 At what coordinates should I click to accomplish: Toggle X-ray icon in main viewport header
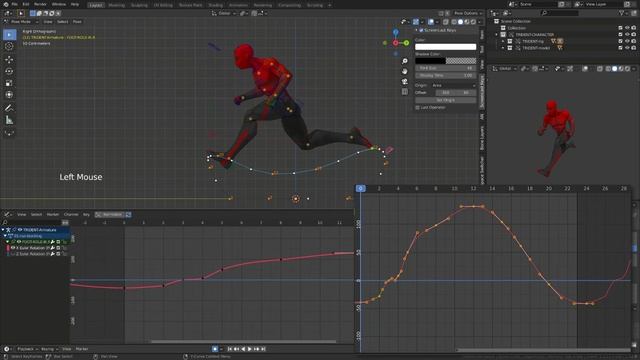click(446, 22)
